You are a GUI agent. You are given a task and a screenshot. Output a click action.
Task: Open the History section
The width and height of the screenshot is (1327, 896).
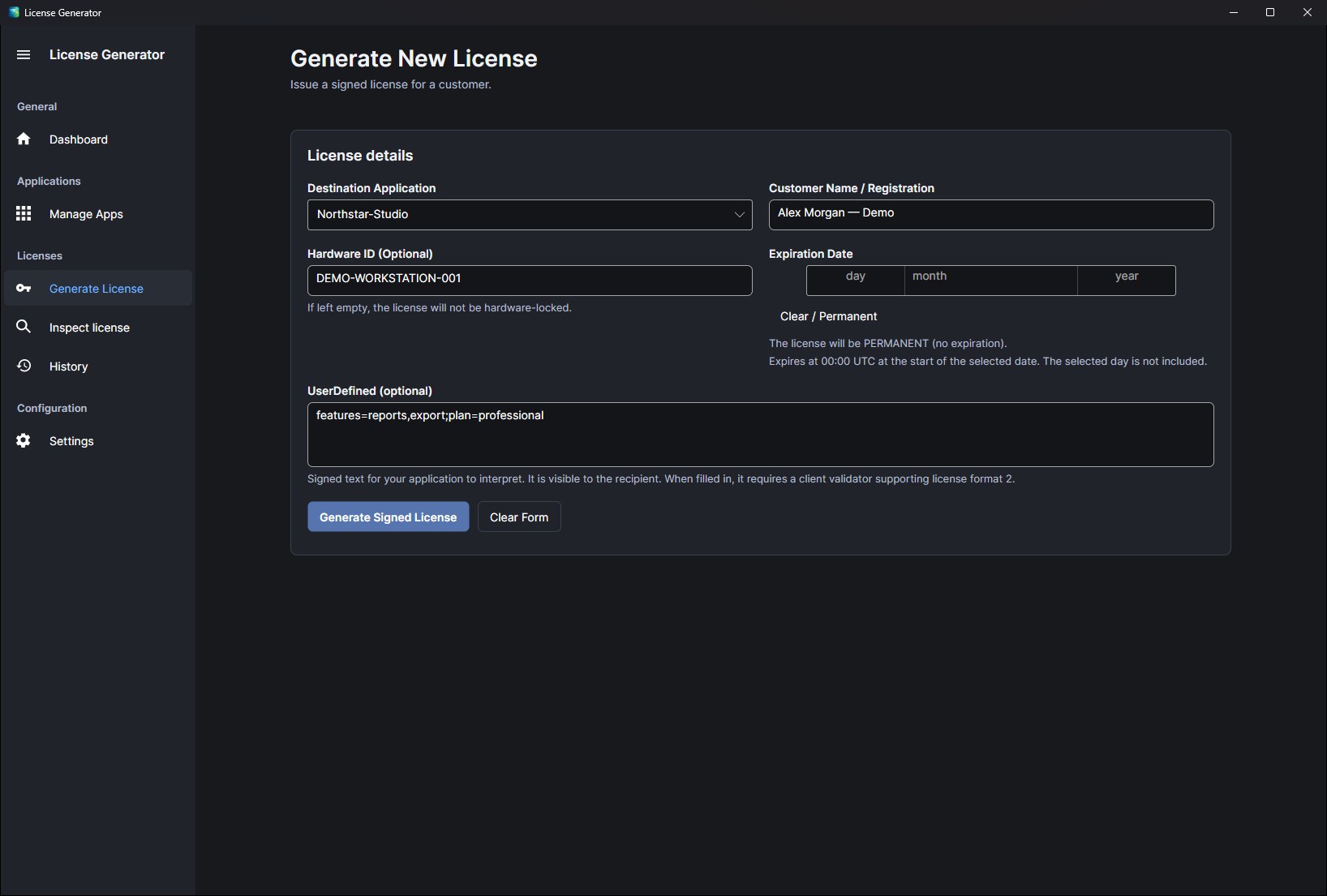98,367
